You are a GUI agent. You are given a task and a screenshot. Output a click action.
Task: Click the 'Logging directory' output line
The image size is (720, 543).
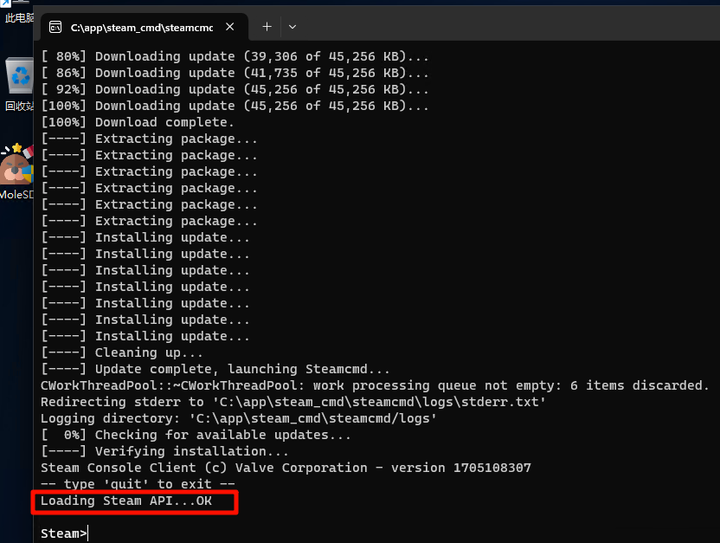click(238, 419)
